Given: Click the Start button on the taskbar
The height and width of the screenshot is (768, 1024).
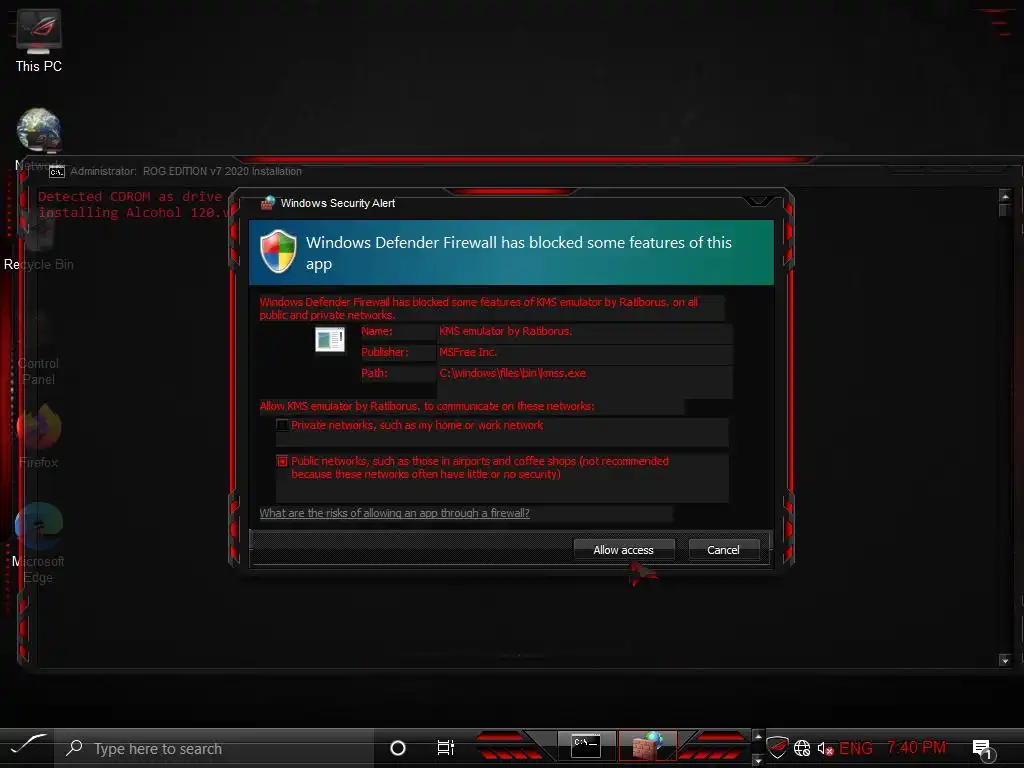Looking at the screenshot, I should pos(29,746).
